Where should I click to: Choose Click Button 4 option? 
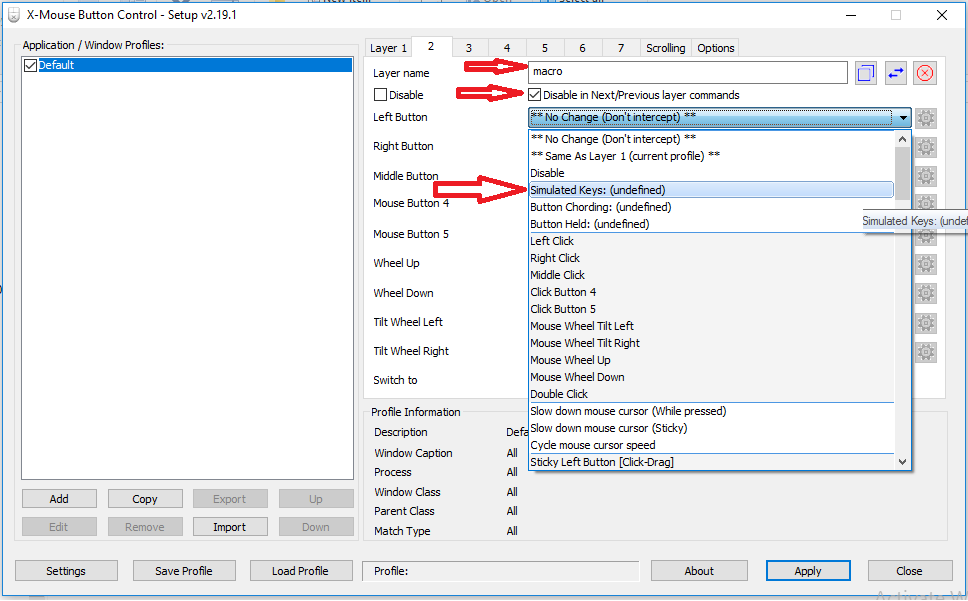(711, 292)
